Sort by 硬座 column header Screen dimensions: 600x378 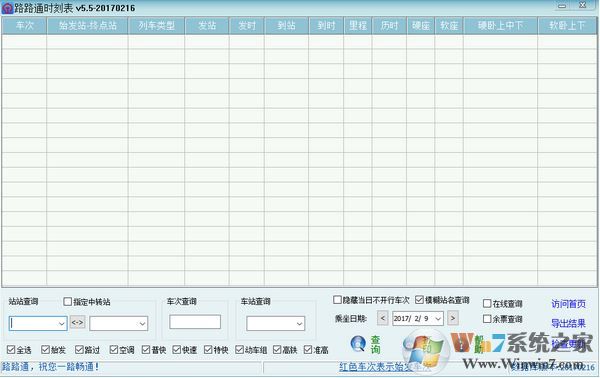point(421,26)
